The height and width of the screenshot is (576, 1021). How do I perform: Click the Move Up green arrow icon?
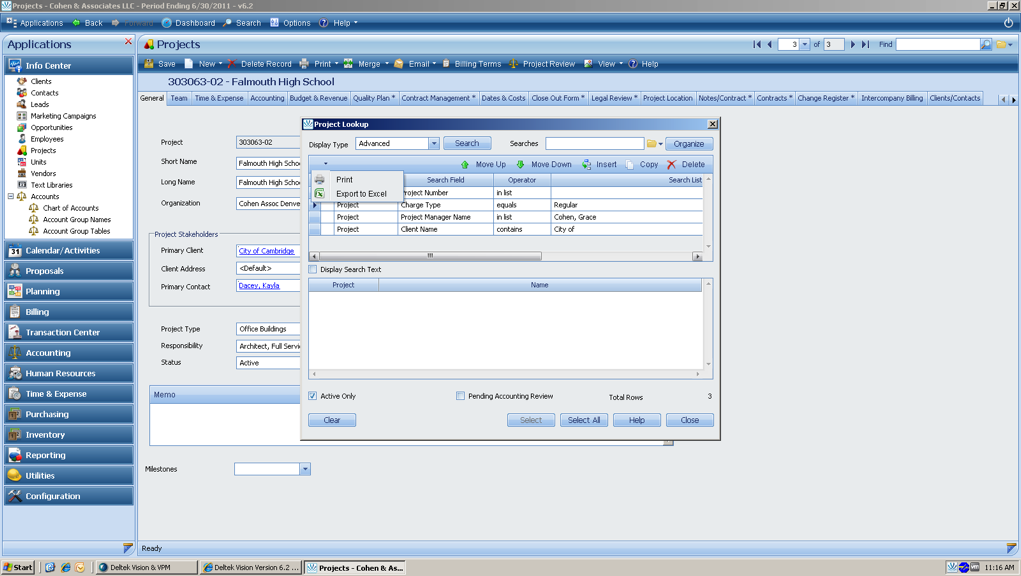465,164
